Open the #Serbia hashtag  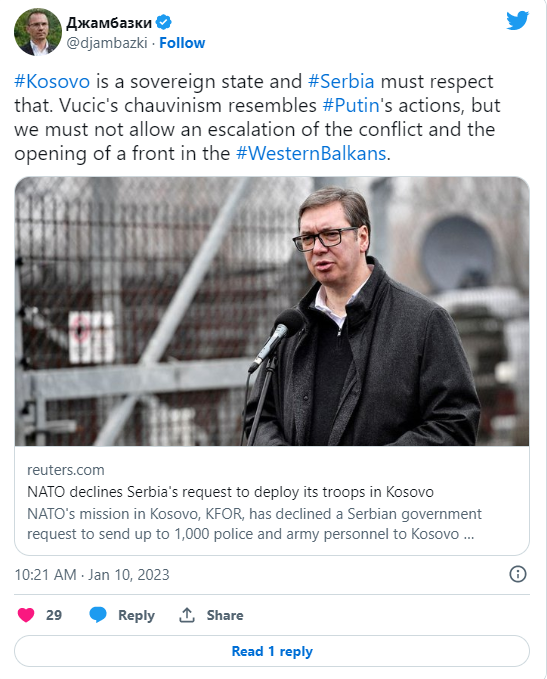[x=341, y=81]
